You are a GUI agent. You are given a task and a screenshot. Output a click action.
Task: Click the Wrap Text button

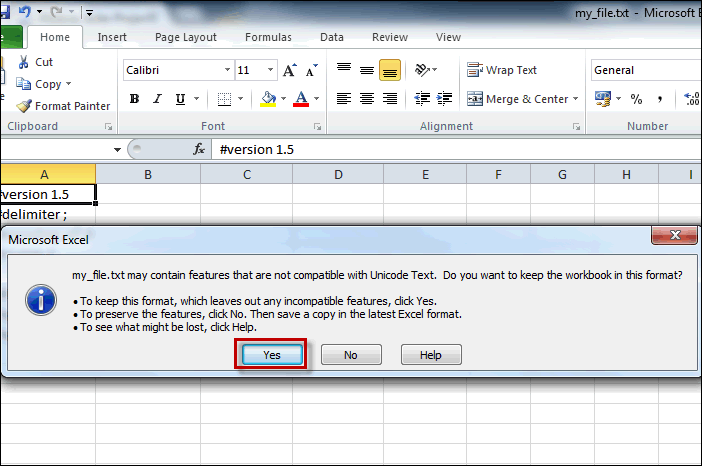click(501, 70)
